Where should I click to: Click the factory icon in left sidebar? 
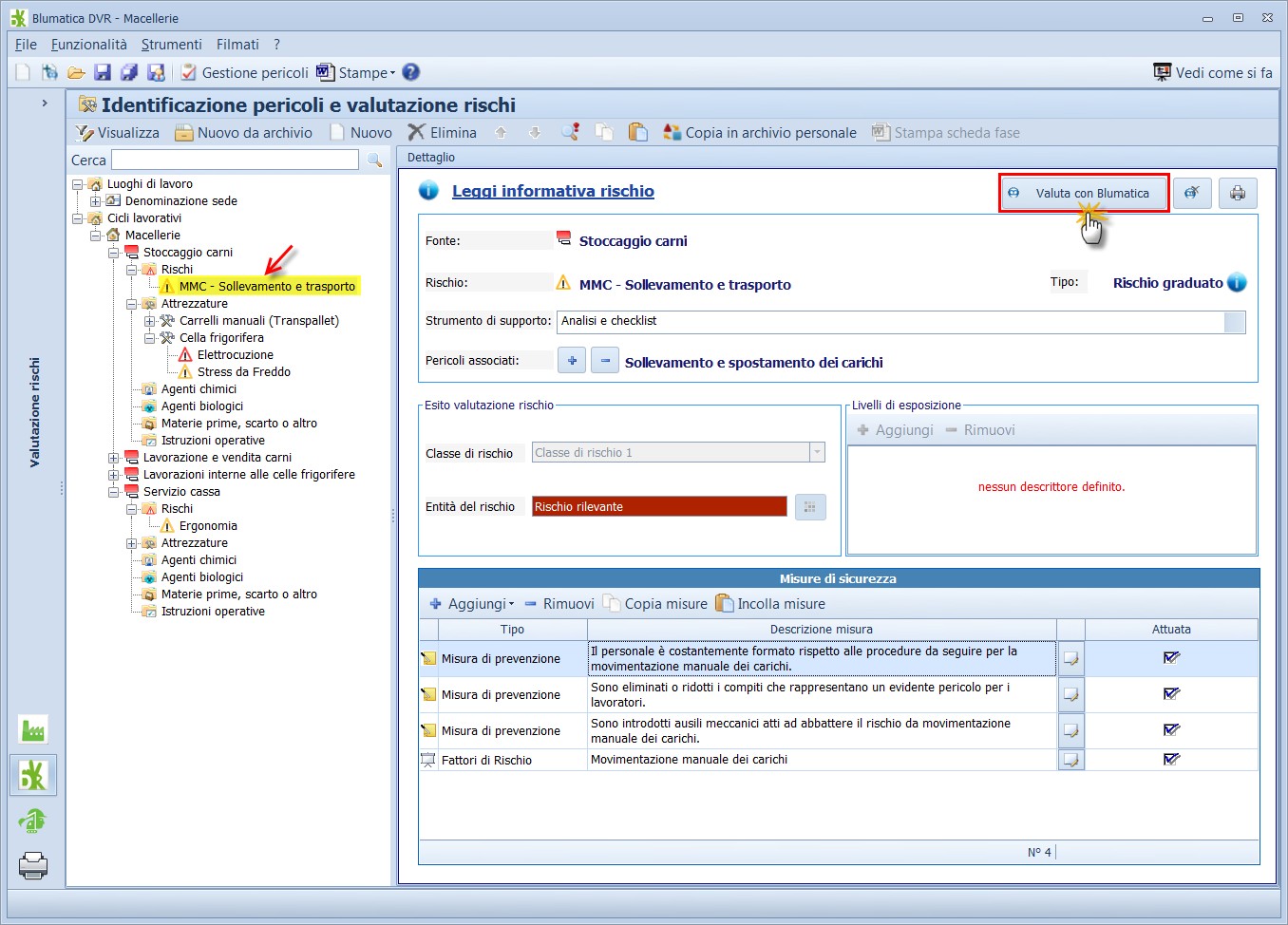[32, 729]
